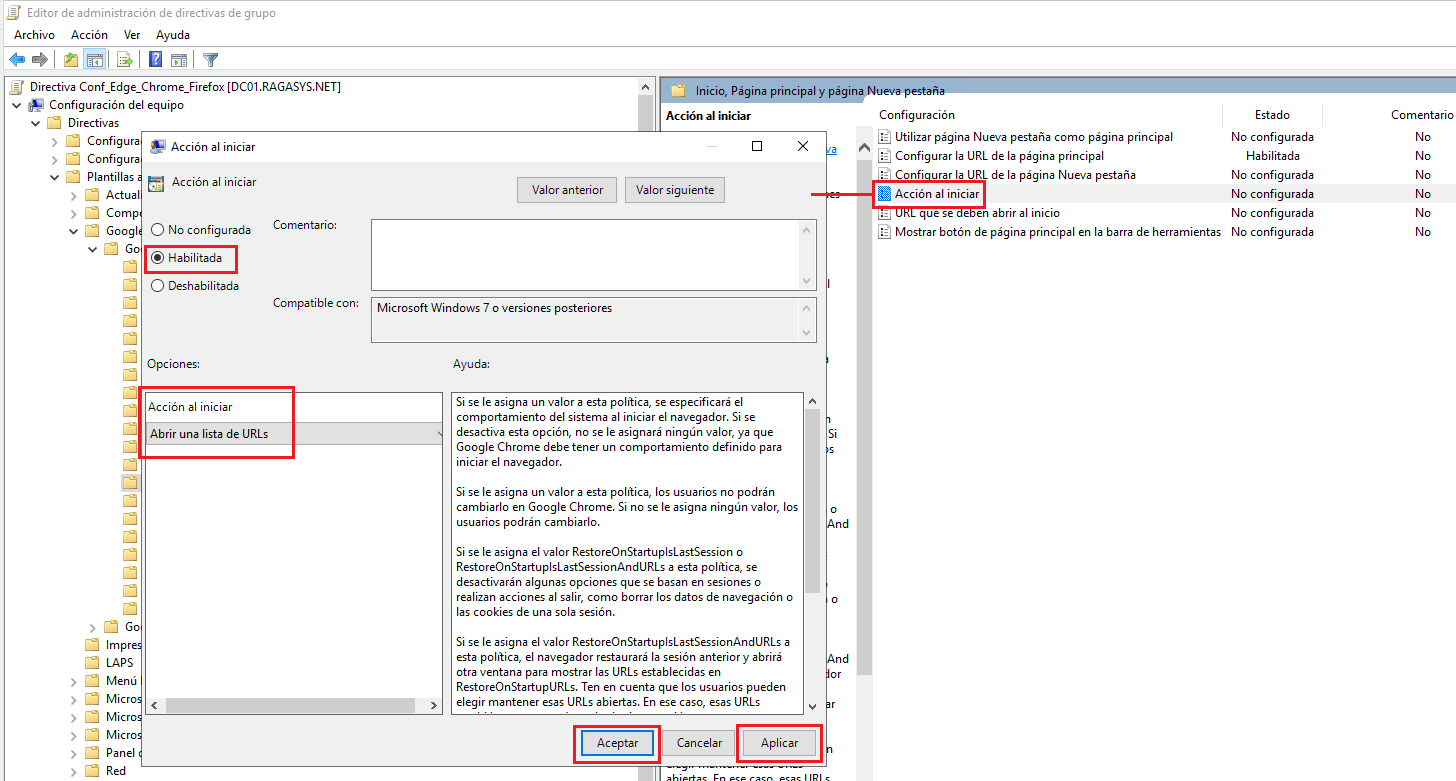Select the 'Deshabilitada' radio button
This screenshot has height=781, width=1456.
[157, 285]
